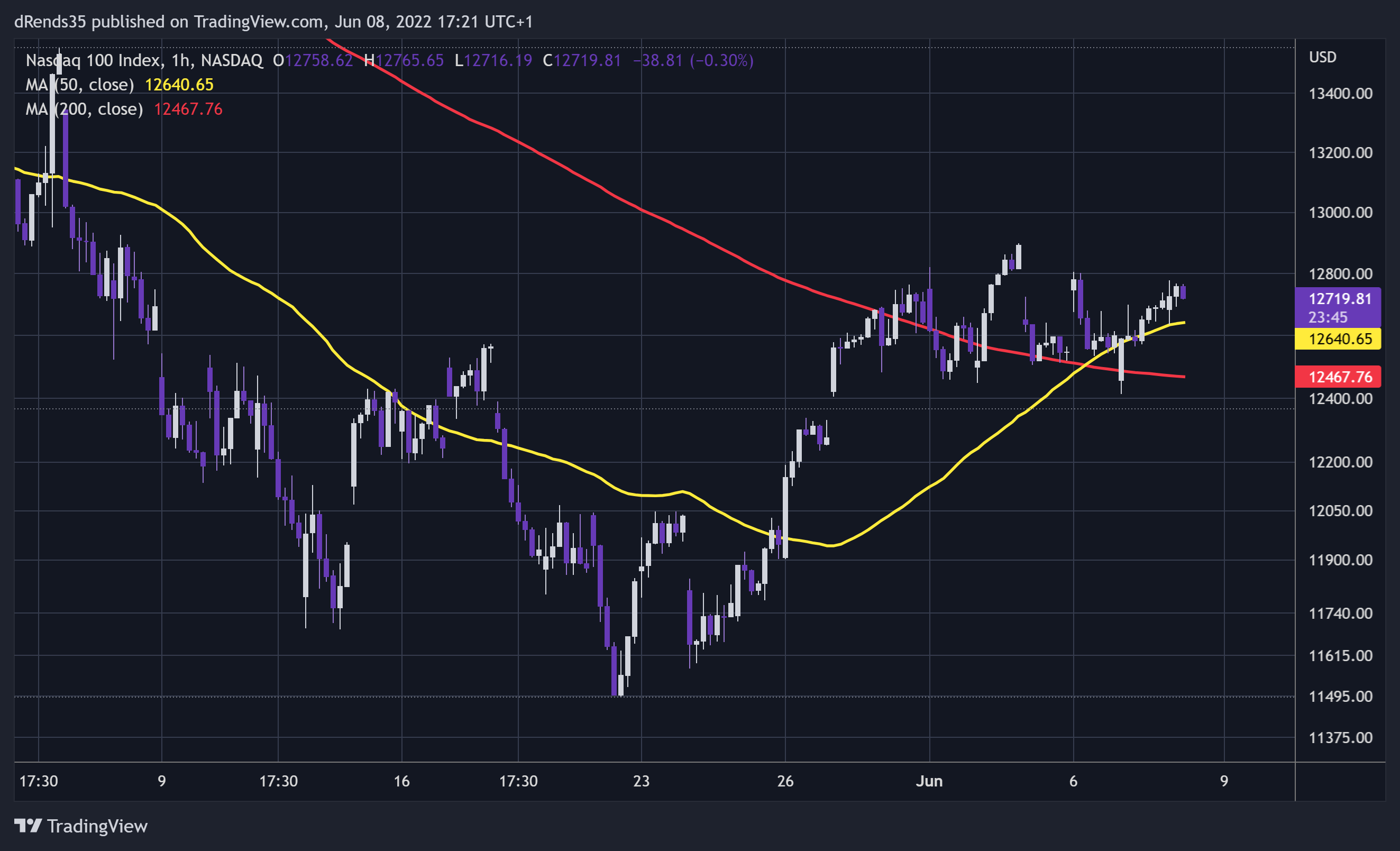Screen dimensions: 1400x851
Task: Click the time axis label 6
Action: coord(1073,781)
